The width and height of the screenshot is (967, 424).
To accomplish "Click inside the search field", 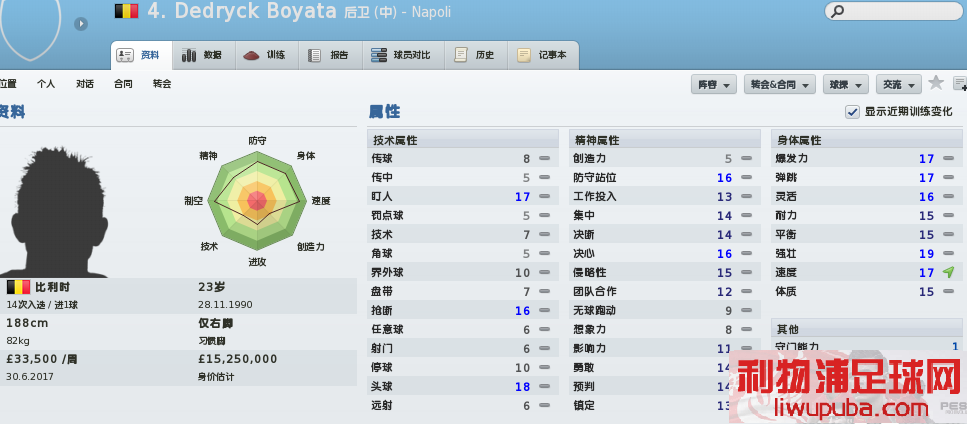I will click(894, 10).
